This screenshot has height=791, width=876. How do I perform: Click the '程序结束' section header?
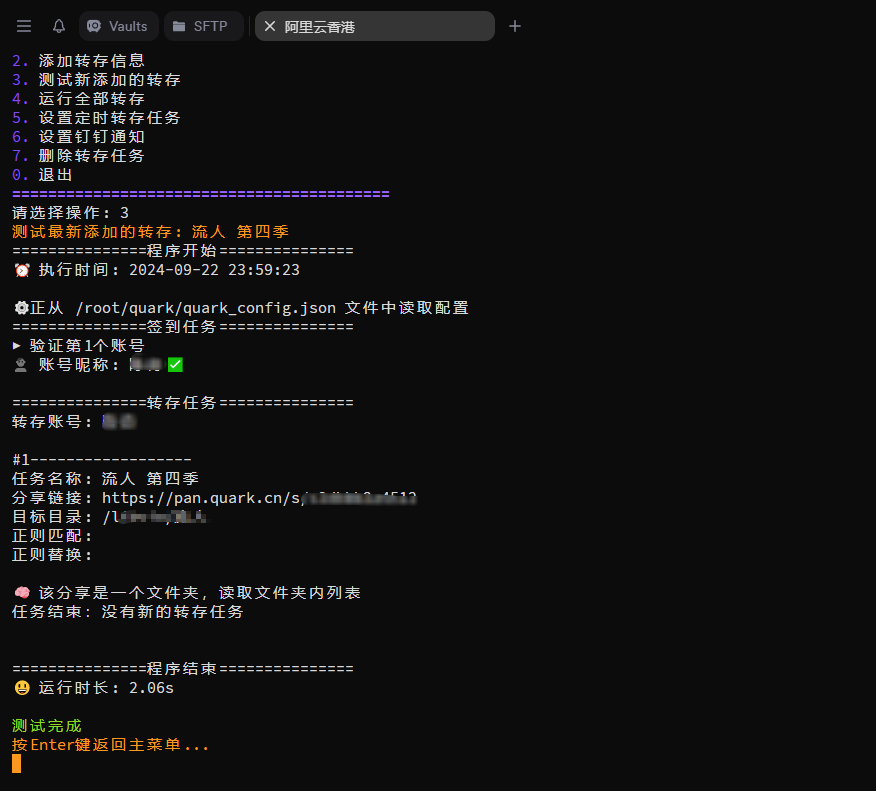(183, 668)
